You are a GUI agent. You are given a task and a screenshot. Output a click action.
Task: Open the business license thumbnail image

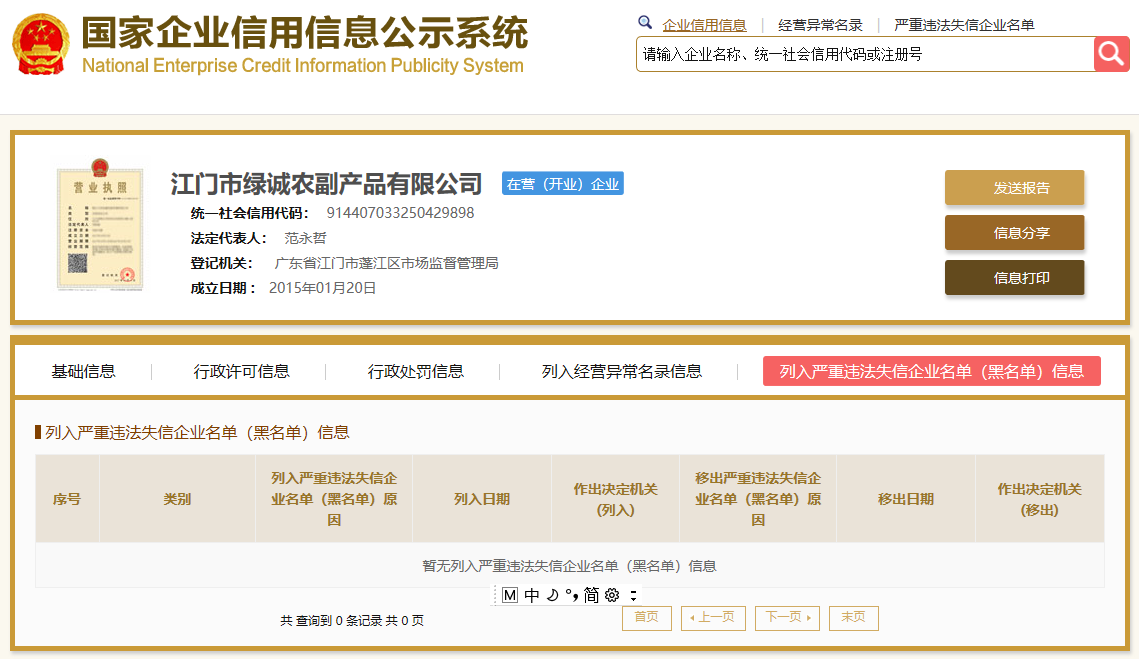(x=100, y=225)
